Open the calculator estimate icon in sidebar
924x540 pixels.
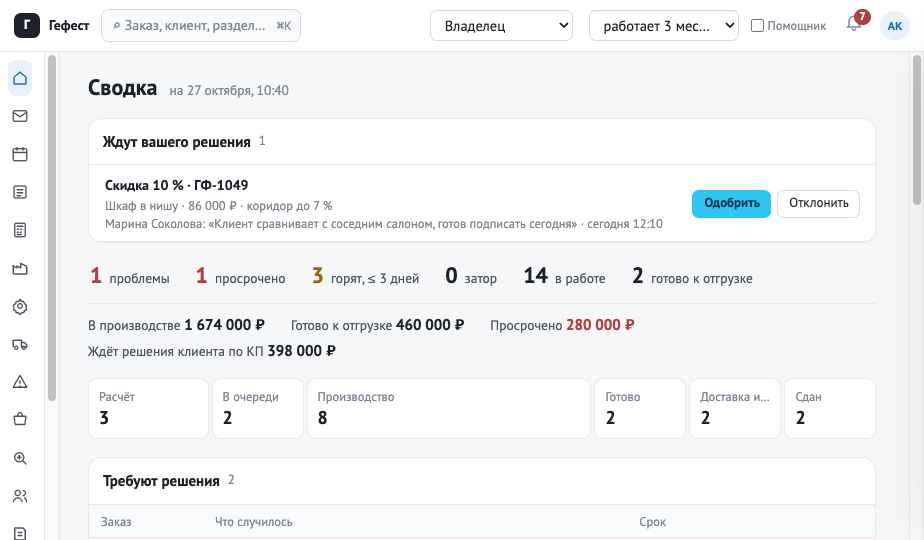(x=20, y=230)
